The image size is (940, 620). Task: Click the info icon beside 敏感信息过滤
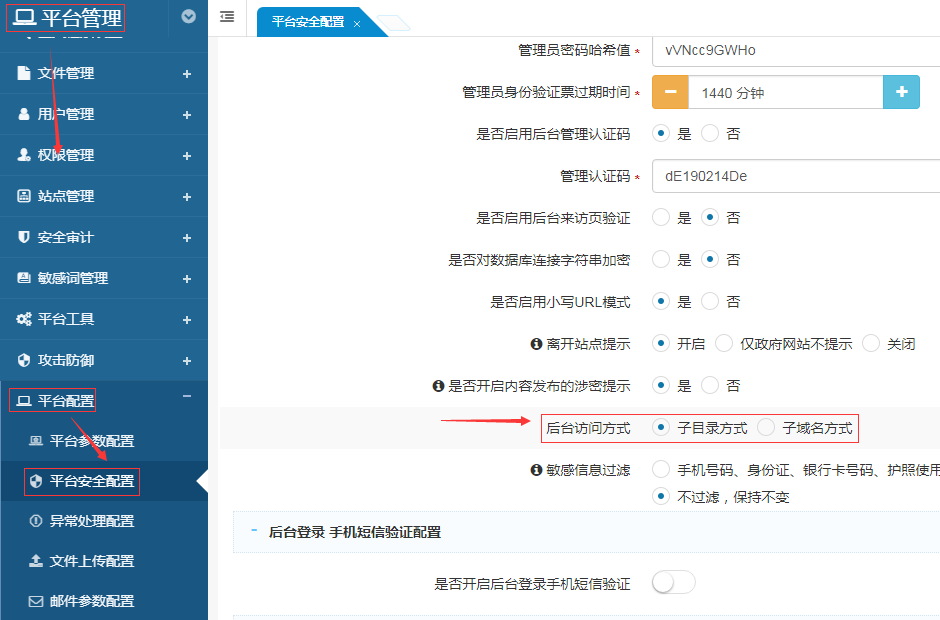(536, 469)
